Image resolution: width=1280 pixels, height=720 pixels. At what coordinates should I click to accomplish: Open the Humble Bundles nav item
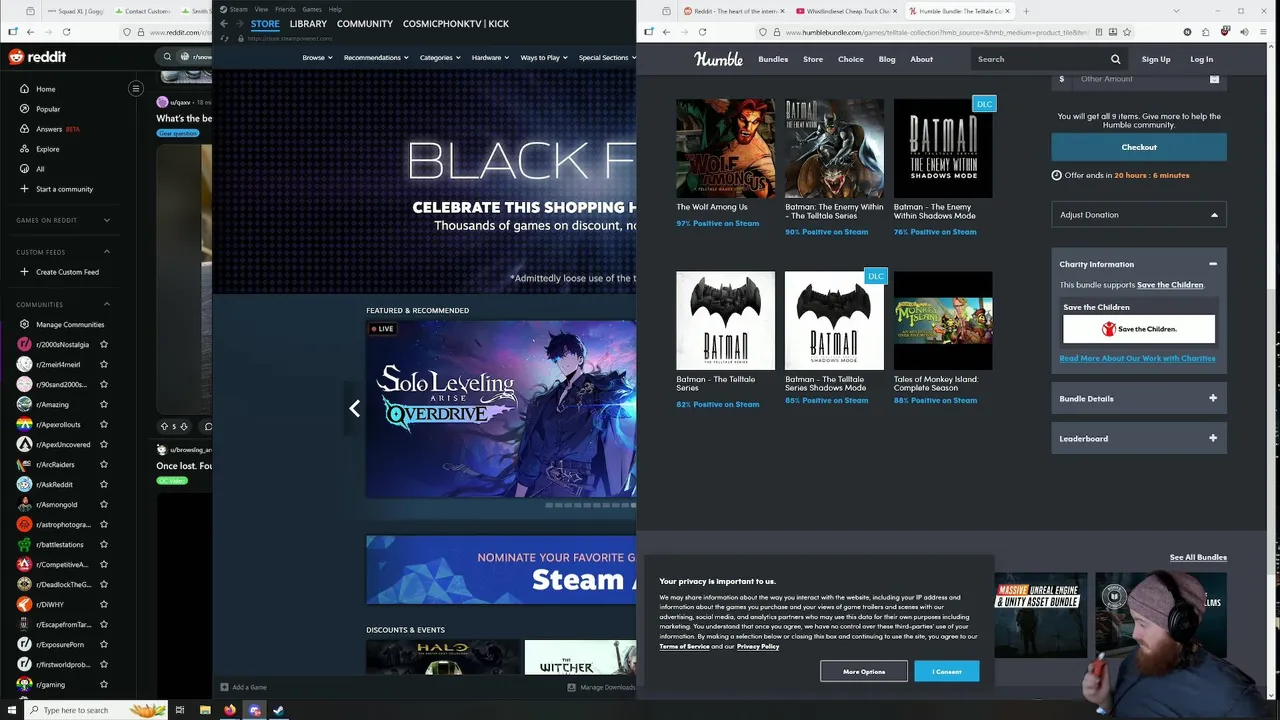click(773, 59)
